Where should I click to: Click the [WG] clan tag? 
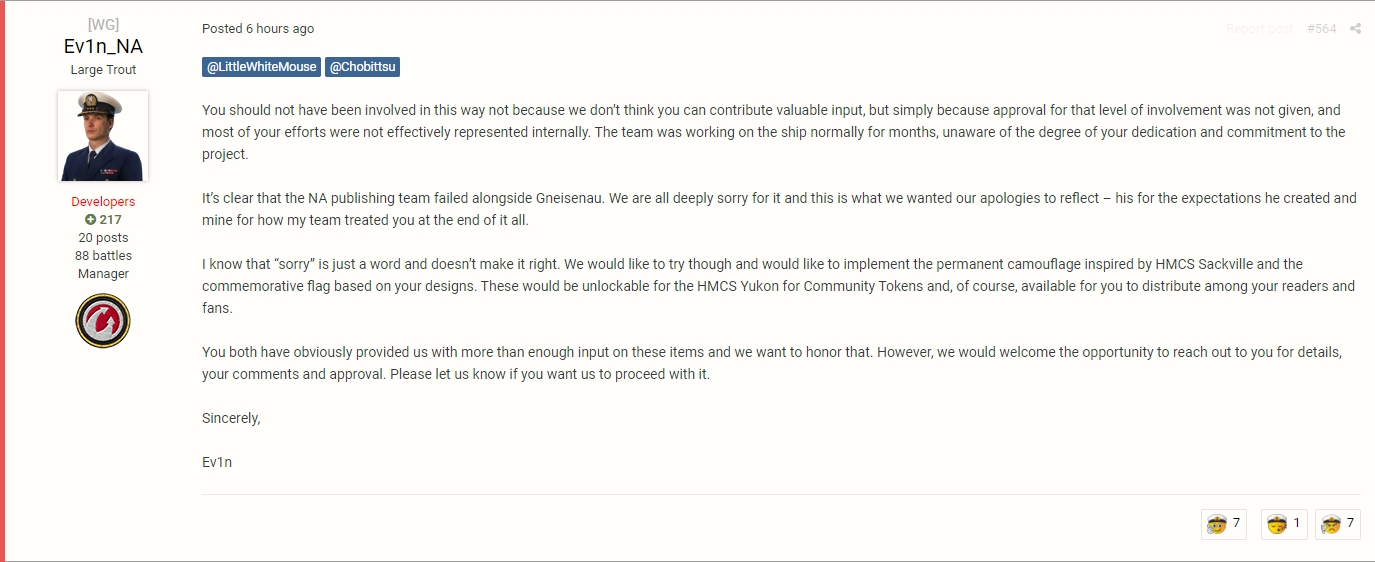pyautogui.click(x=103, y=25)
